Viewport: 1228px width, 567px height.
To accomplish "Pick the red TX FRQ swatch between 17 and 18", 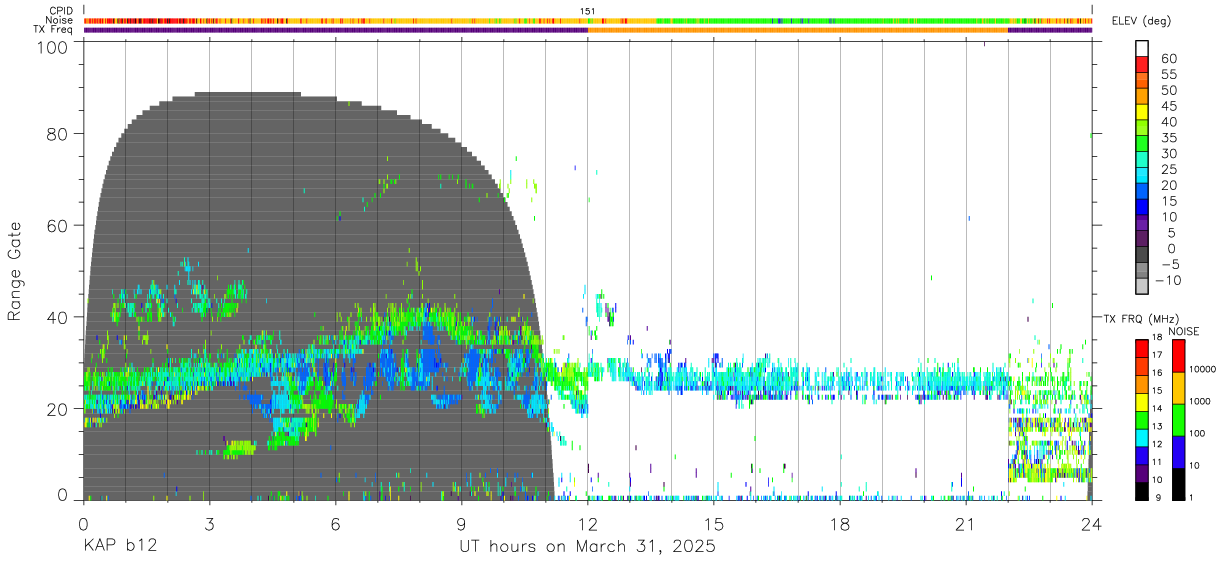I will point(1141,348).
